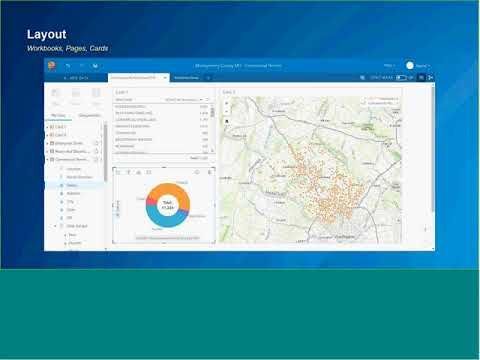The width and height of the screenshot is (480, 360).
Task: Select the first row in summary table
Action: click(x=162, y=107)
